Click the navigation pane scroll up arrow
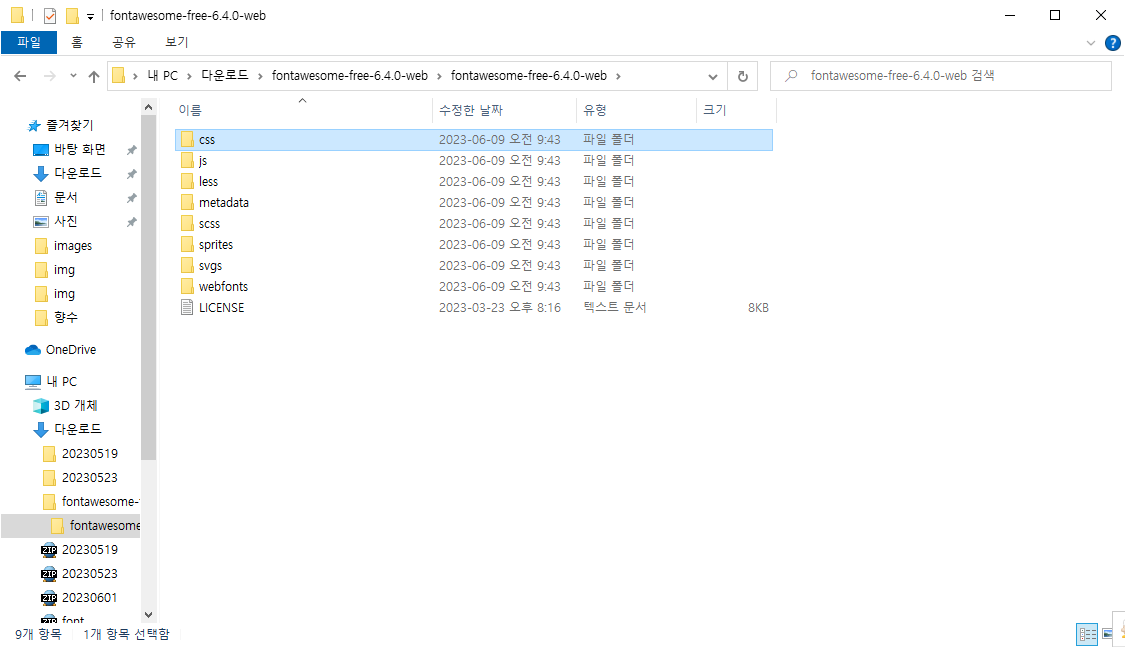 click(149, 108)
